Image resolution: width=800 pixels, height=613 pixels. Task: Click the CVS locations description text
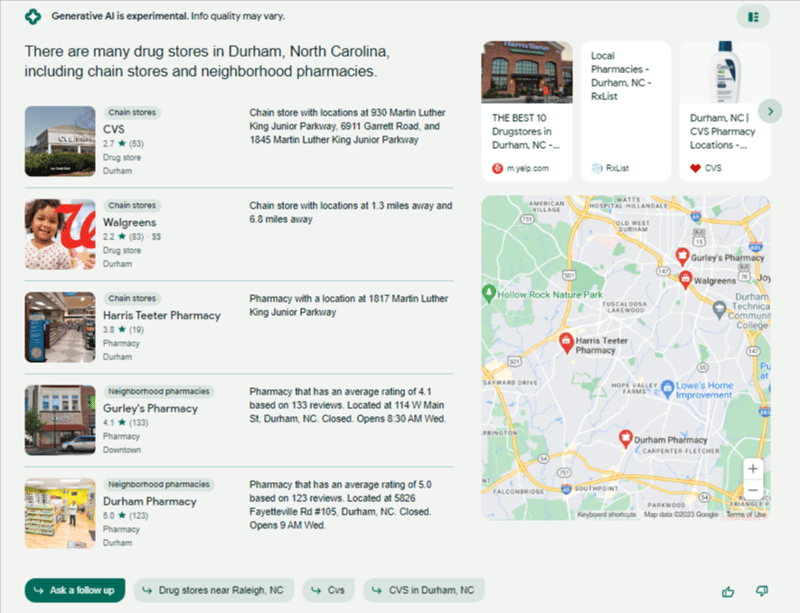pos(347,126)
